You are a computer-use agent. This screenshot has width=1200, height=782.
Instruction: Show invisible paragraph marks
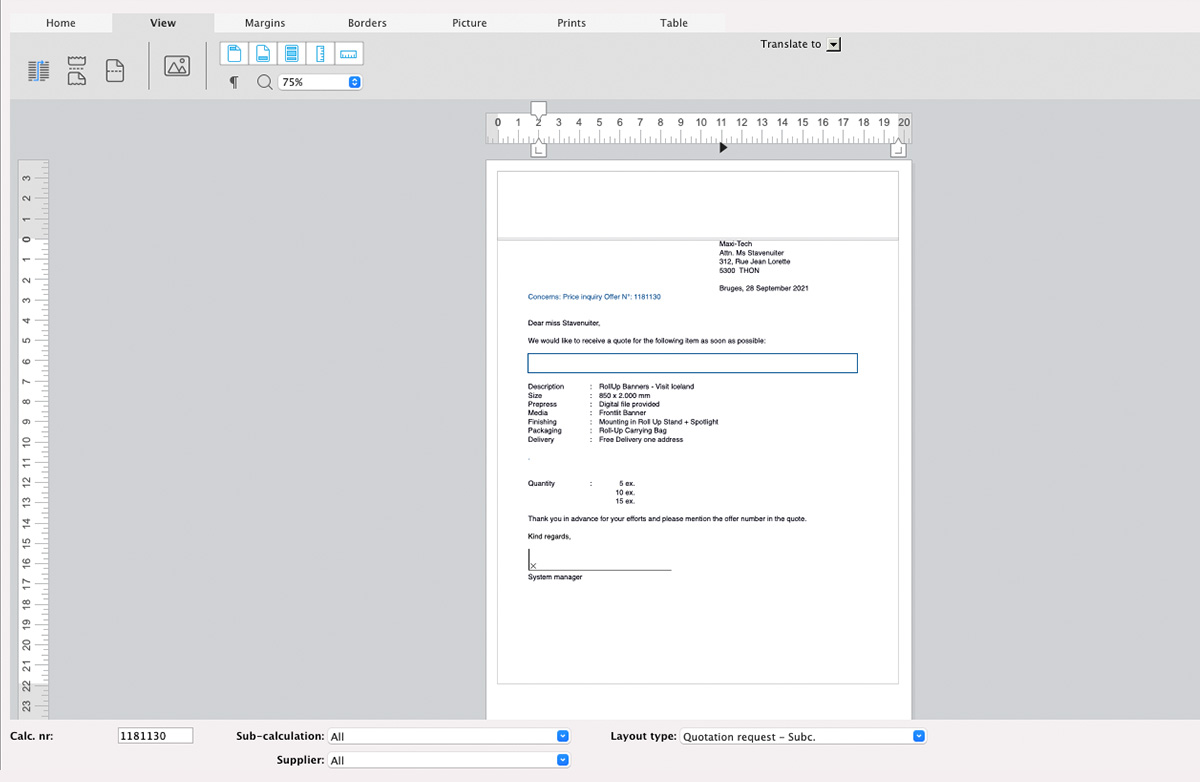click(x=234, y=83)
